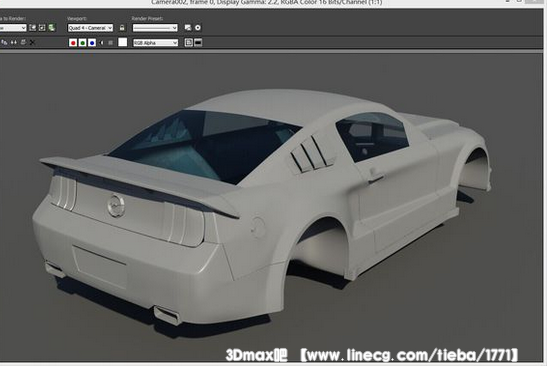Image resolution: width=547 pixels, height=372 pixels.
Task: Toggle the blue channel display
Action: pos(92,43)
